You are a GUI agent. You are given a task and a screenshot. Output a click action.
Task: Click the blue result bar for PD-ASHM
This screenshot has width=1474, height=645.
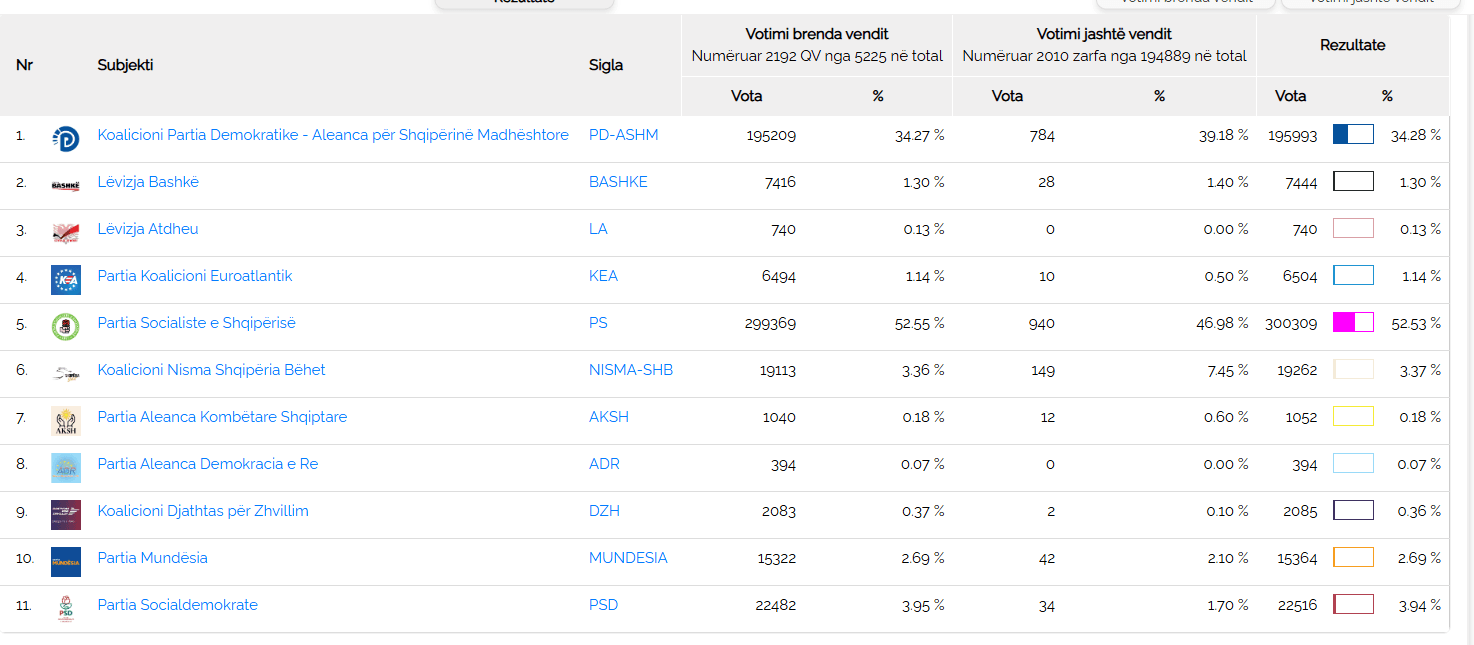[x=1353, y=134]
